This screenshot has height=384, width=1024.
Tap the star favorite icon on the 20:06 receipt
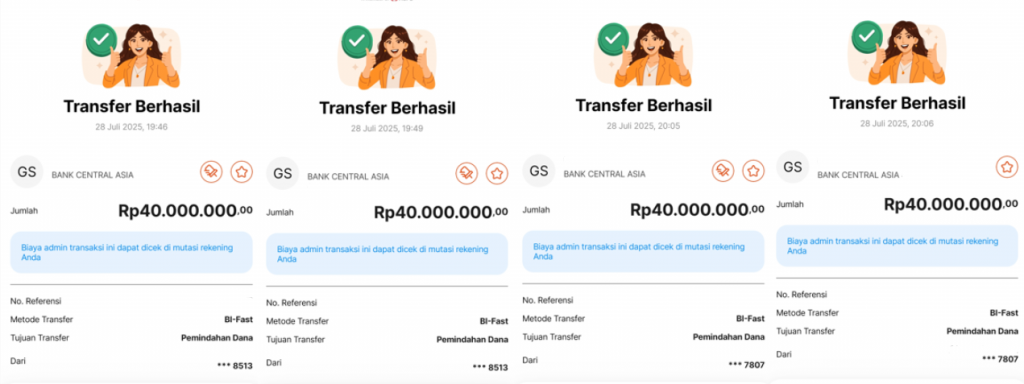click(1007, 167)
